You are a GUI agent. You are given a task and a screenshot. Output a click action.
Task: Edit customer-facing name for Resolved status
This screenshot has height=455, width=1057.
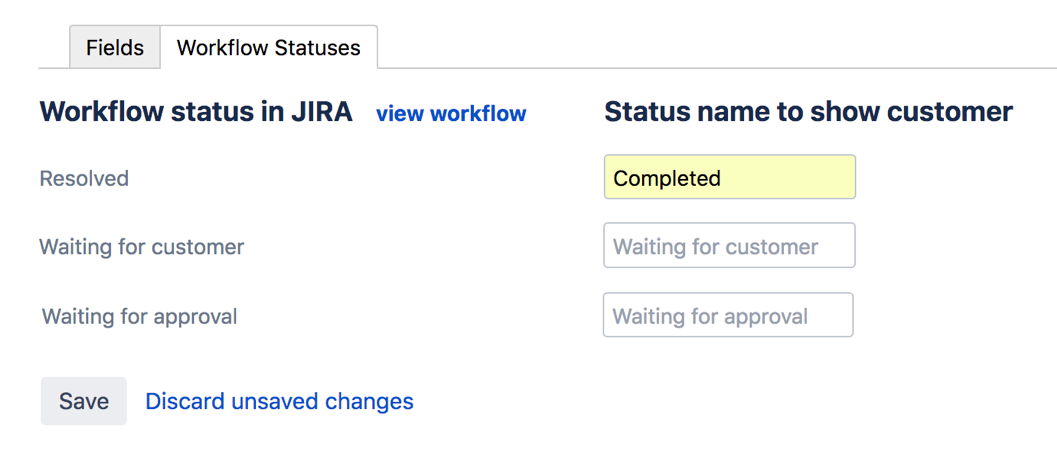coord(729,178)
